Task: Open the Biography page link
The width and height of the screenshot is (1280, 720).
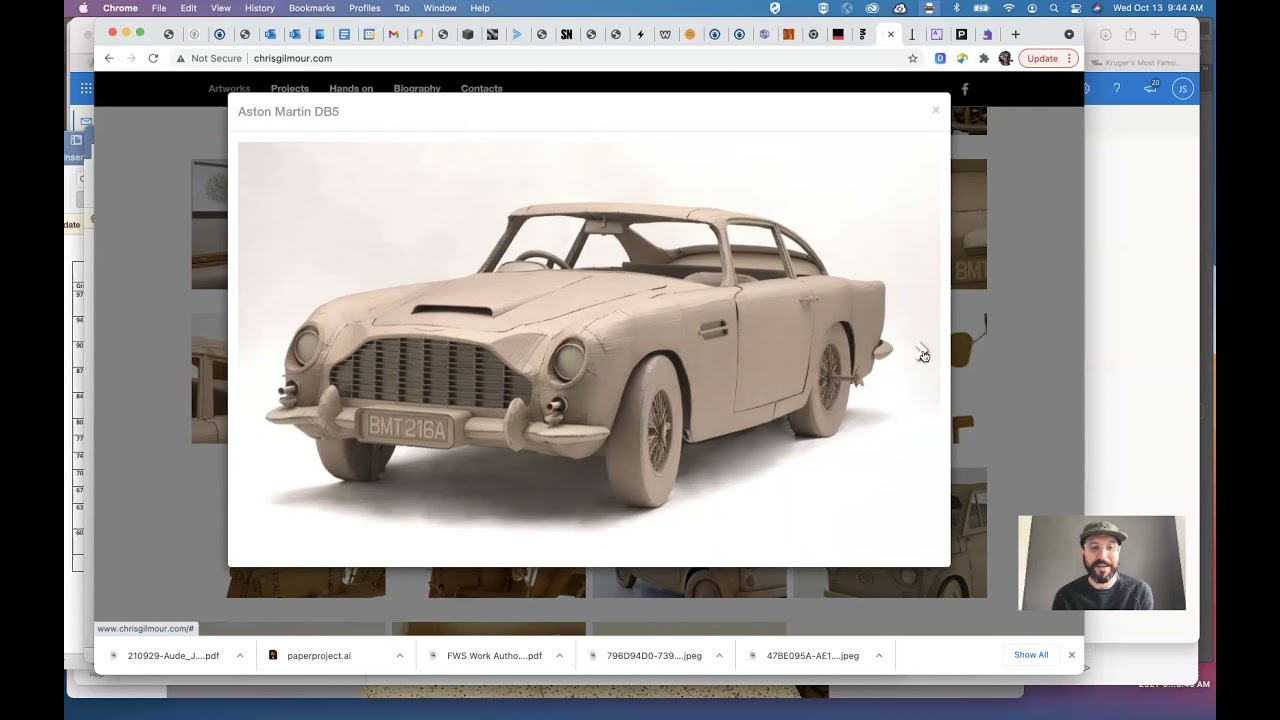Action: [x=417, y=89]
